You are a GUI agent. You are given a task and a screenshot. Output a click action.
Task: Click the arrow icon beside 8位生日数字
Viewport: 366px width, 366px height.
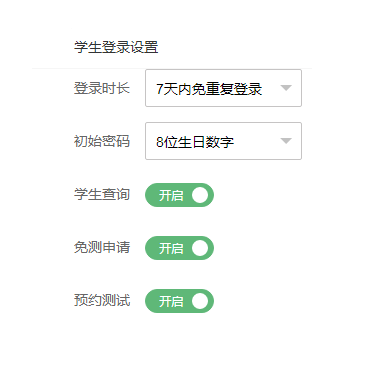(286, 141)
